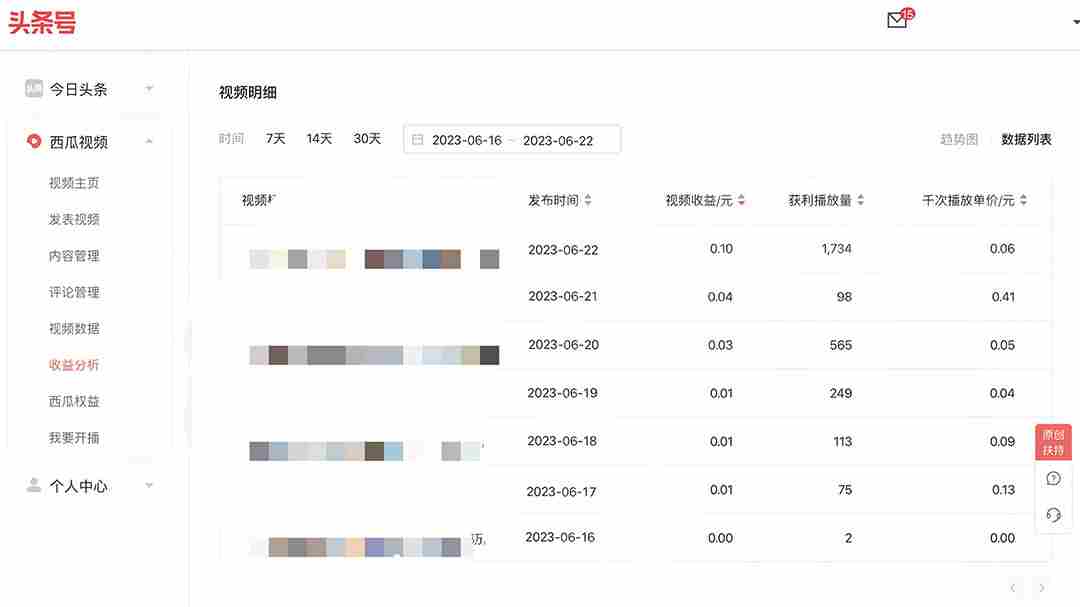Click the 个人中心 person icon
Screen dimensions: 1080x607
click(x=34, y=486)
